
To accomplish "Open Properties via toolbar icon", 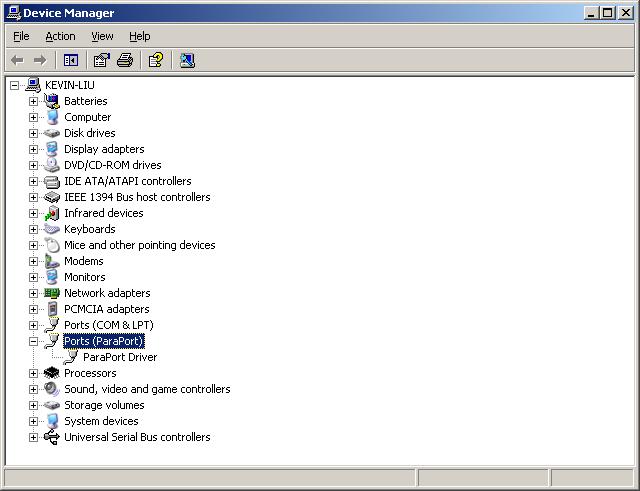I will (102, 60).
